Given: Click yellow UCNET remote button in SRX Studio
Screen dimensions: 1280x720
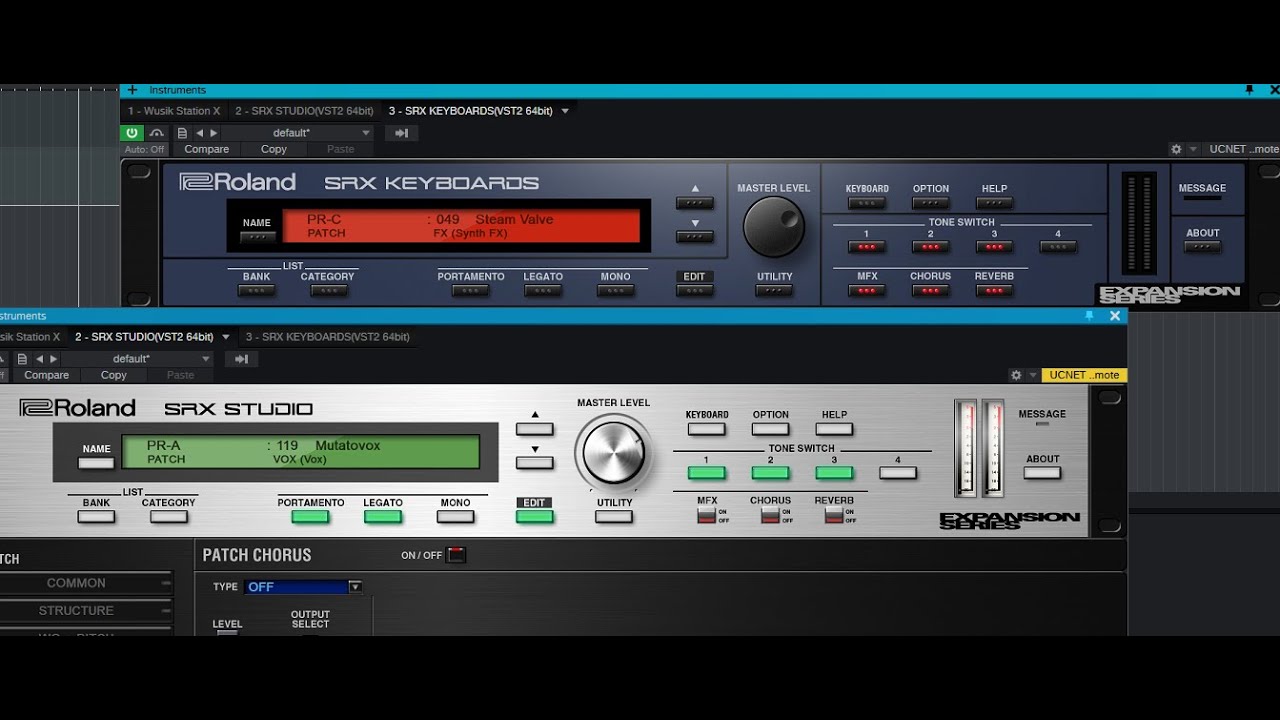Looking at the screenshot, I should tap(1084, 375).
